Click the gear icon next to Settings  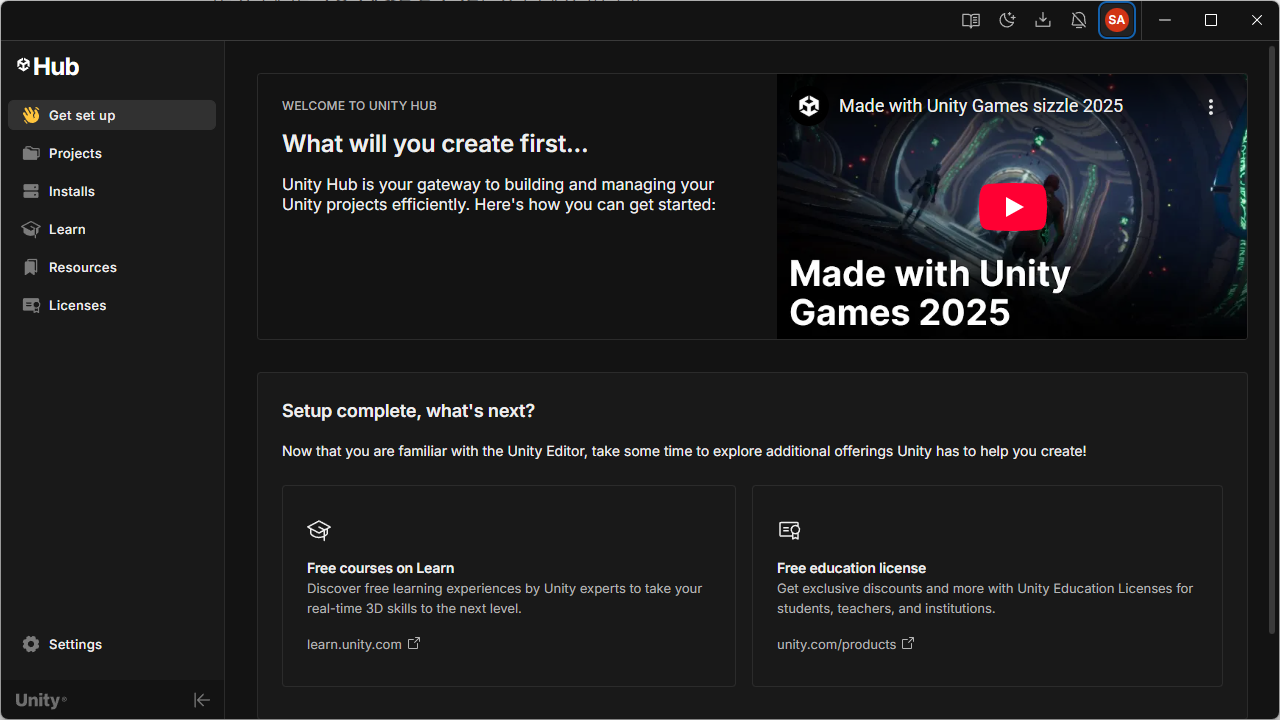31,644
